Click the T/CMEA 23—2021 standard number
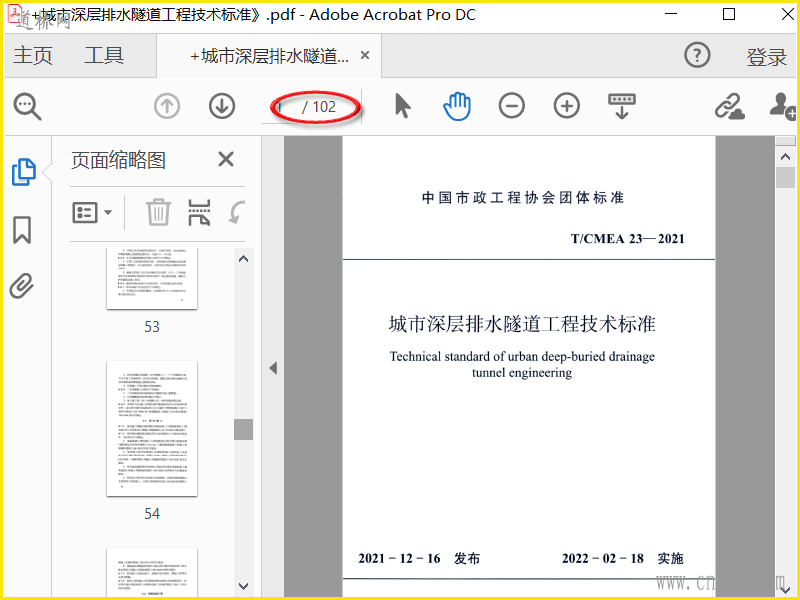Screen dimensions: 800x600 (628, 239)
